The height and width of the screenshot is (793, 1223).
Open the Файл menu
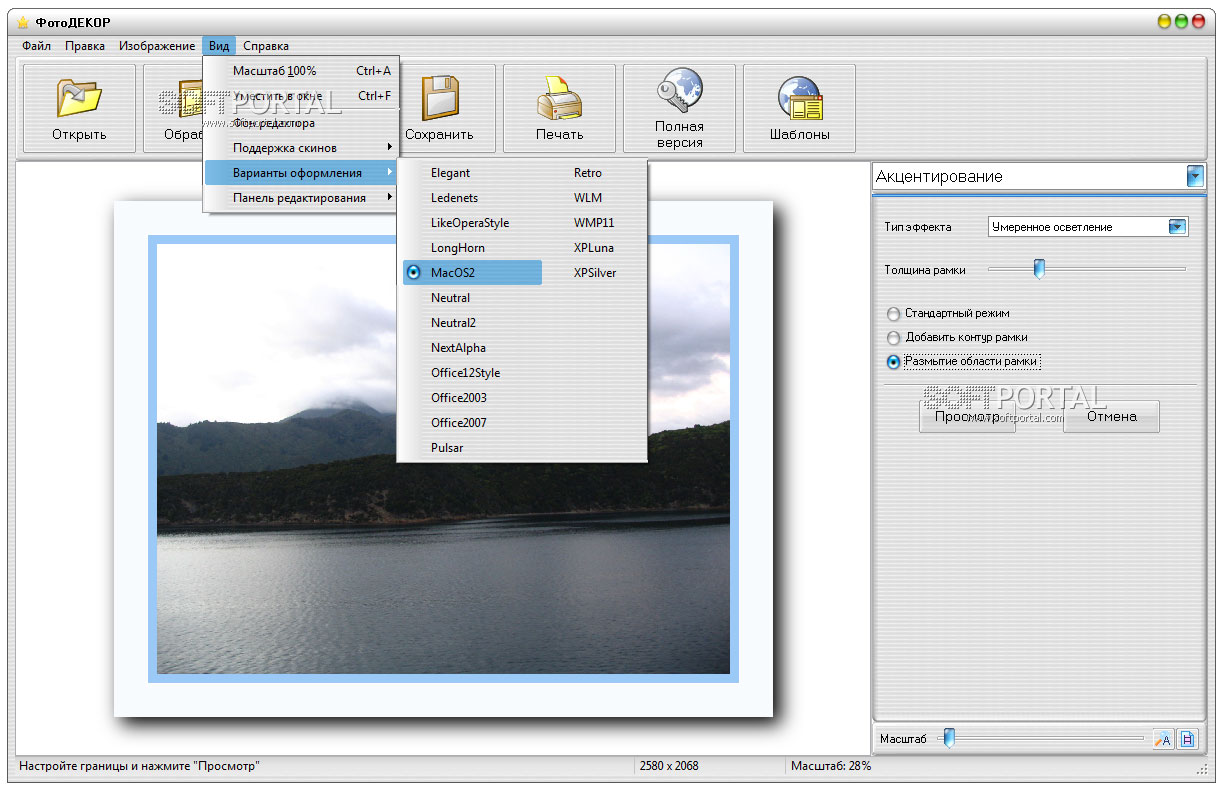coord(36,46)
